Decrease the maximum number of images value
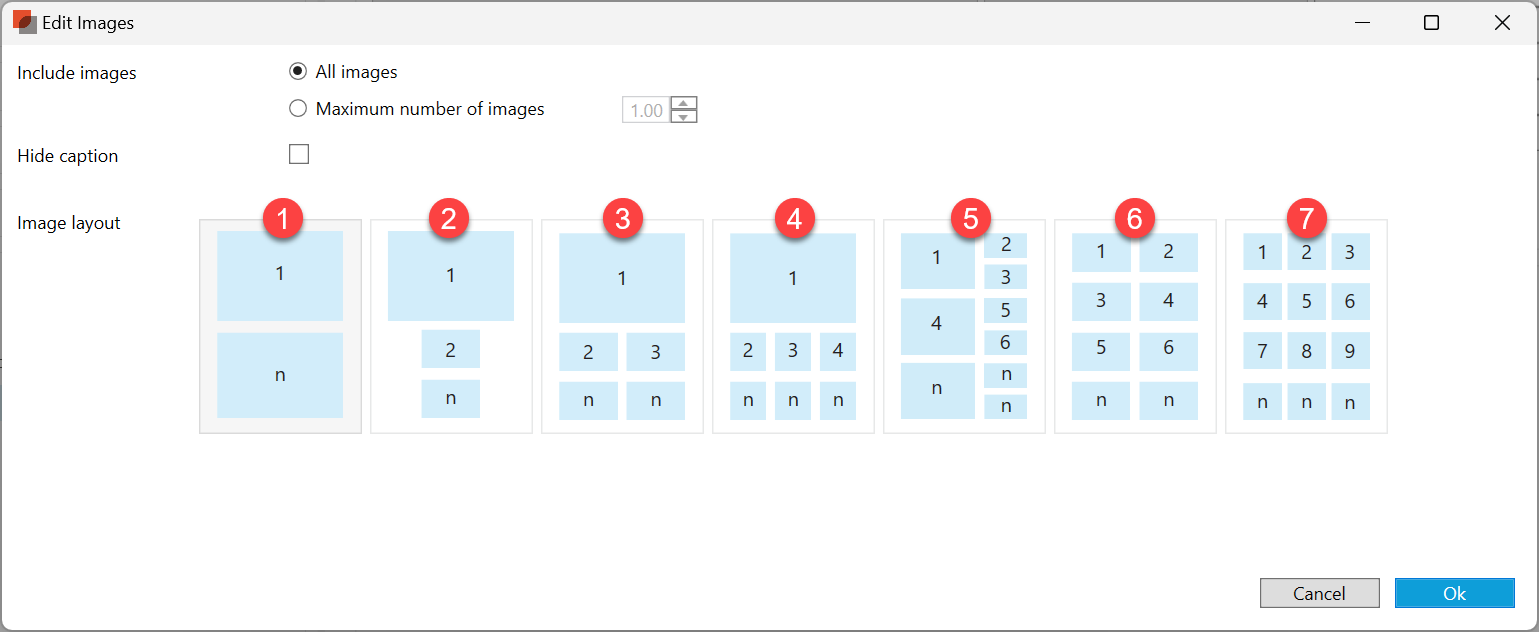 [x=684, y=117]
